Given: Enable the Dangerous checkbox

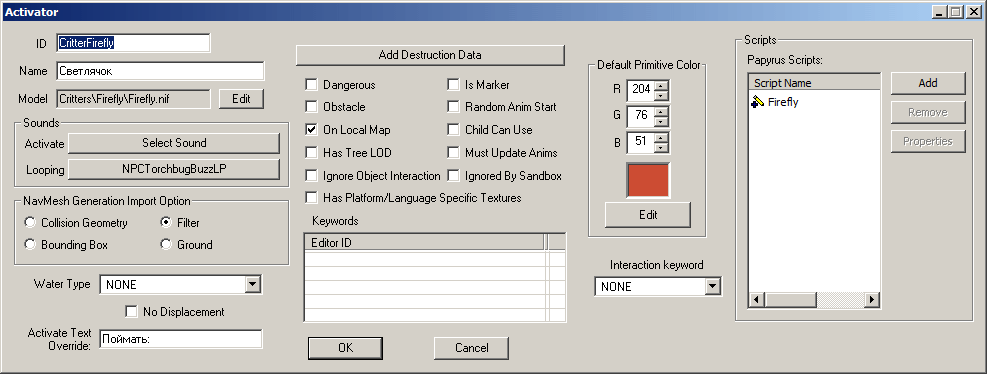Looking at the screenshot, I should (x=311, y=84).
